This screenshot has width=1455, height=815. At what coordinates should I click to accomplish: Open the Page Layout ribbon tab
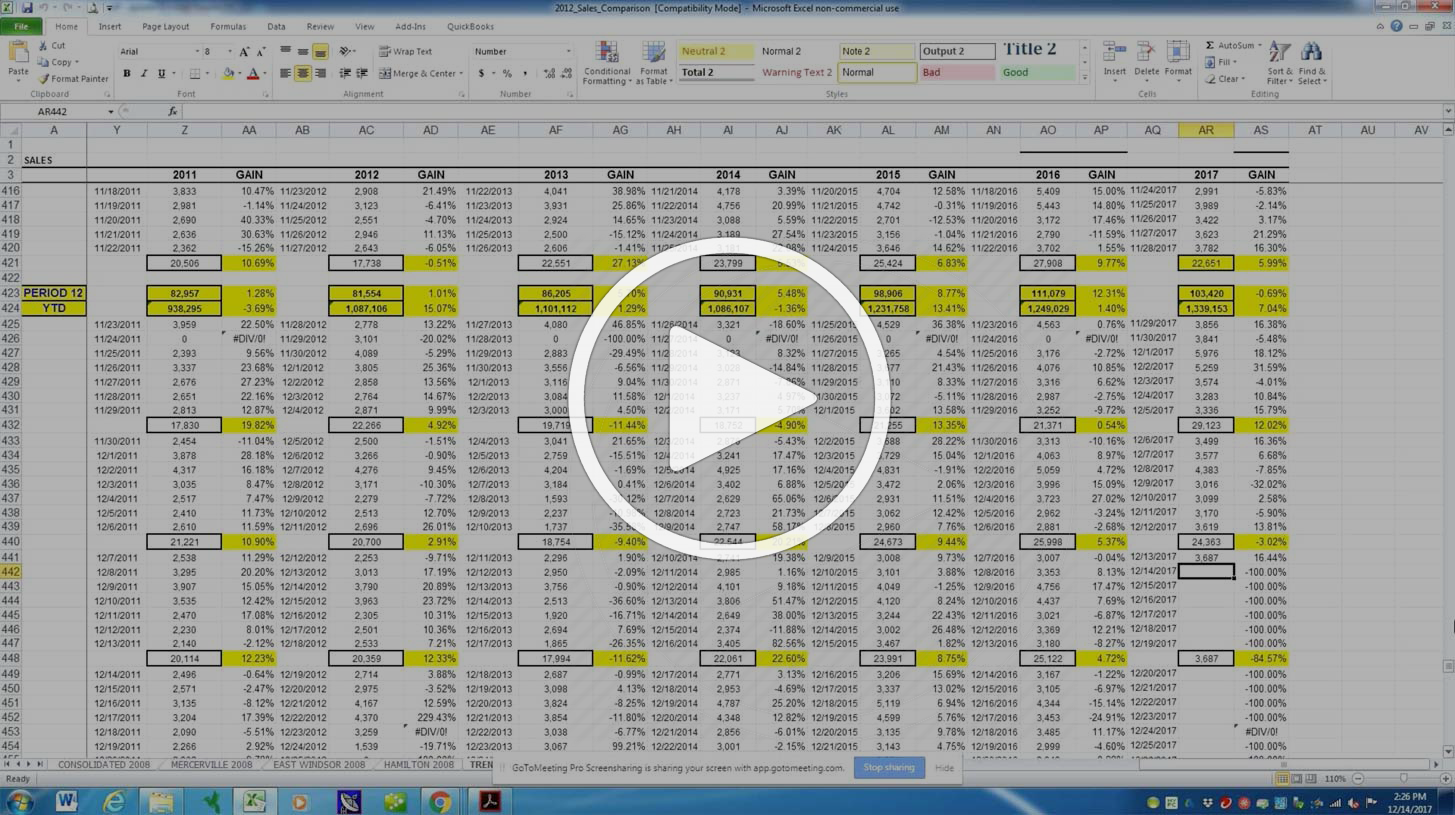[165, 27]
